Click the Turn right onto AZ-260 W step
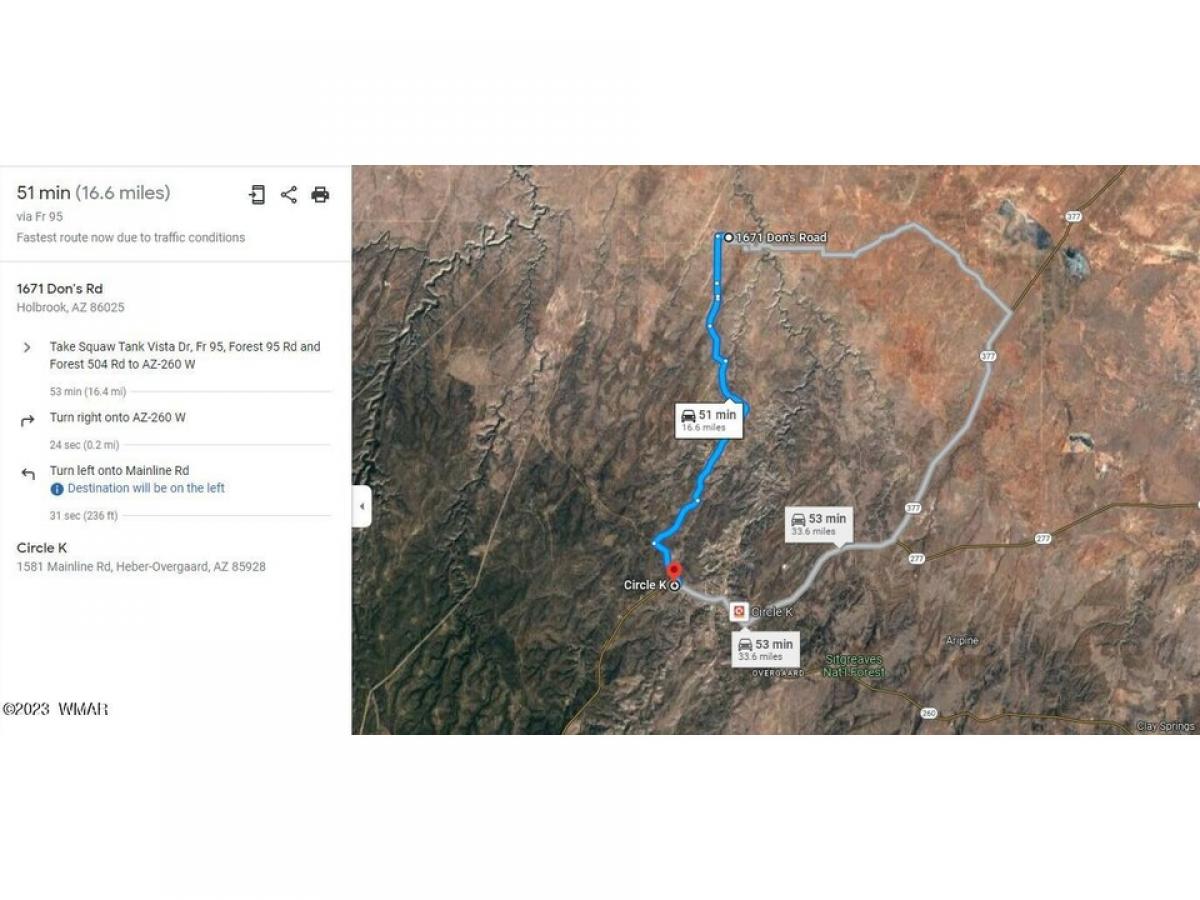Viewport: 1200px width, 900px height. click(118, 418)
